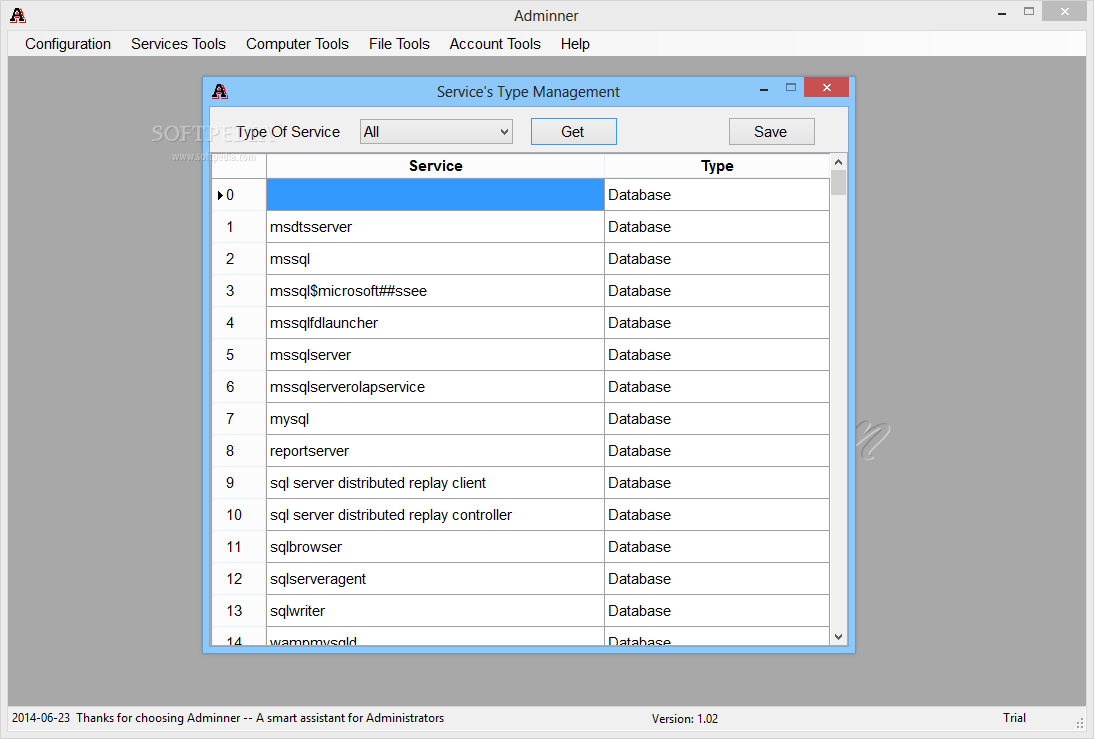1094x739 pixels.
Task: Sort by the Service column header
Action: tap(435, 166)
